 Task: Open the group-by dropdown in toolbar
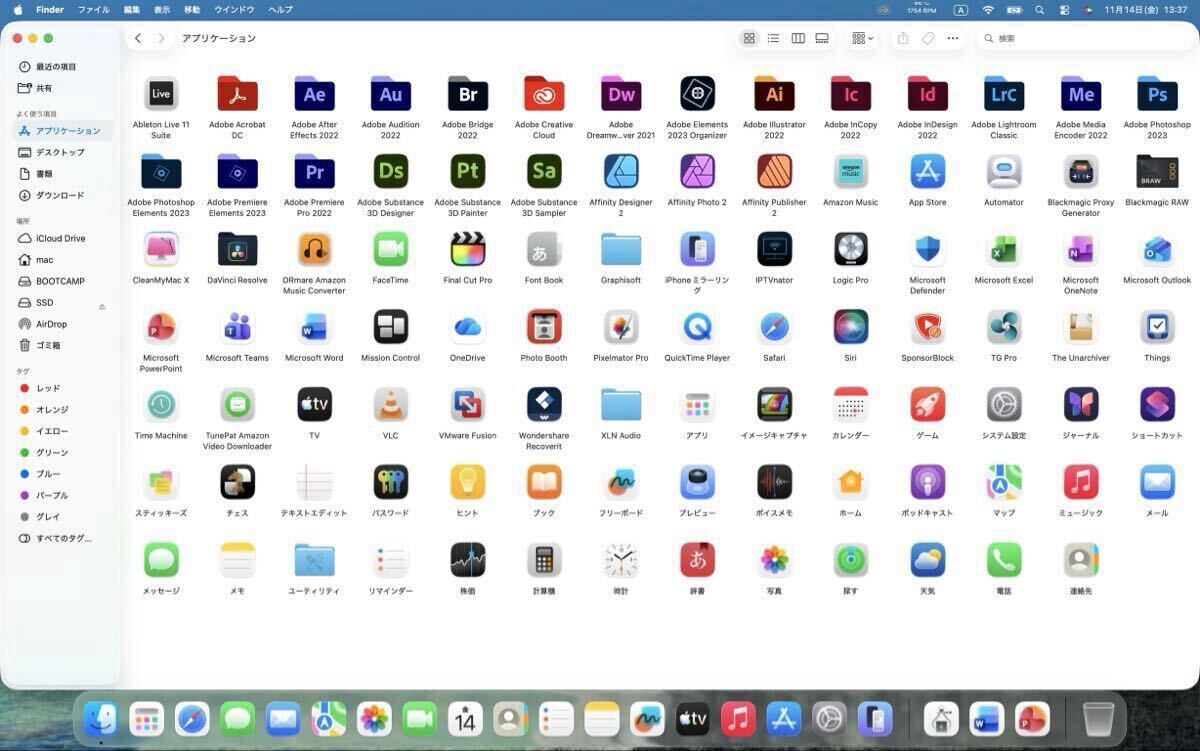[862, 38]
